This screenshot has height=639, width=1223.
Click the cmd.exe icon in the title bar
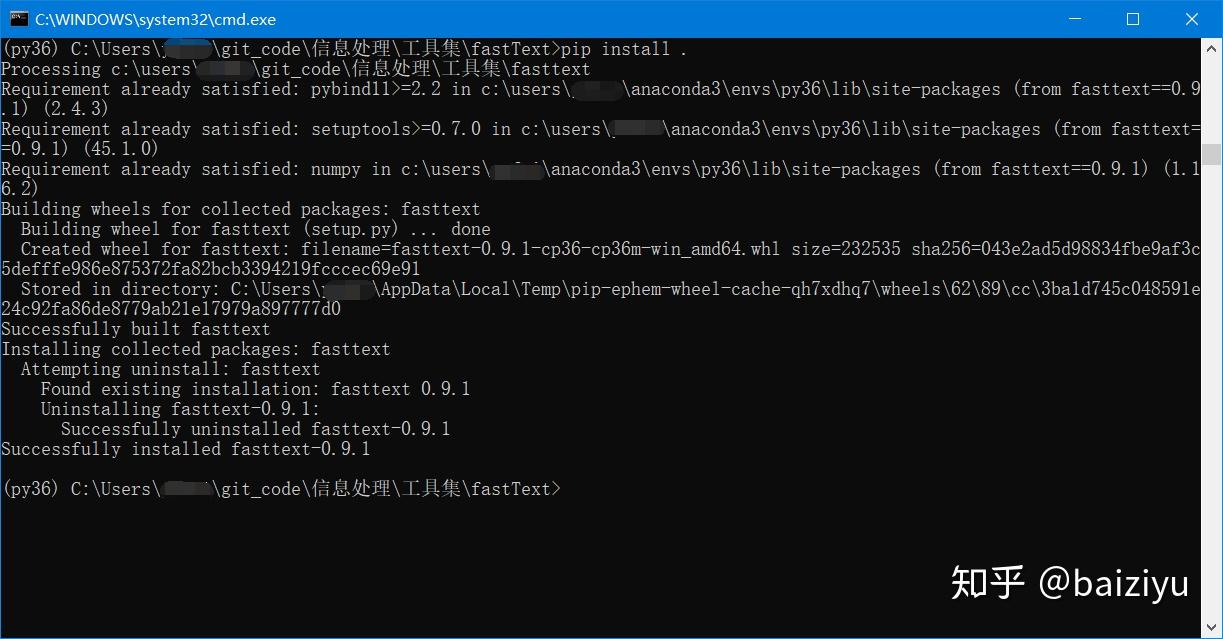tap(21, 19)
